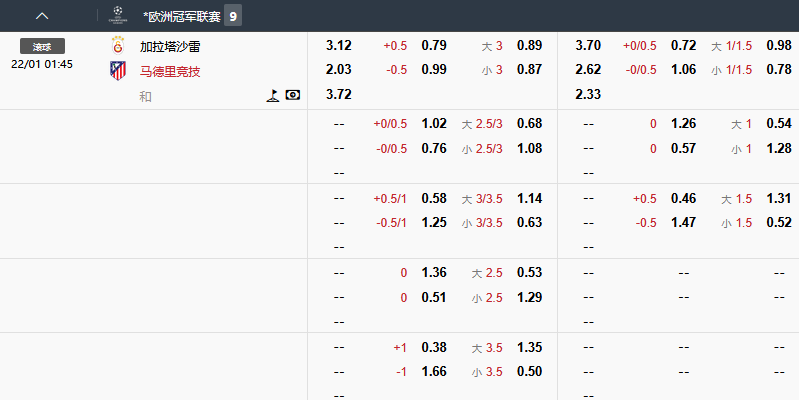Click the 滚球 live badge
Viewport: 799px width, 400px height.
click(42, 46)
